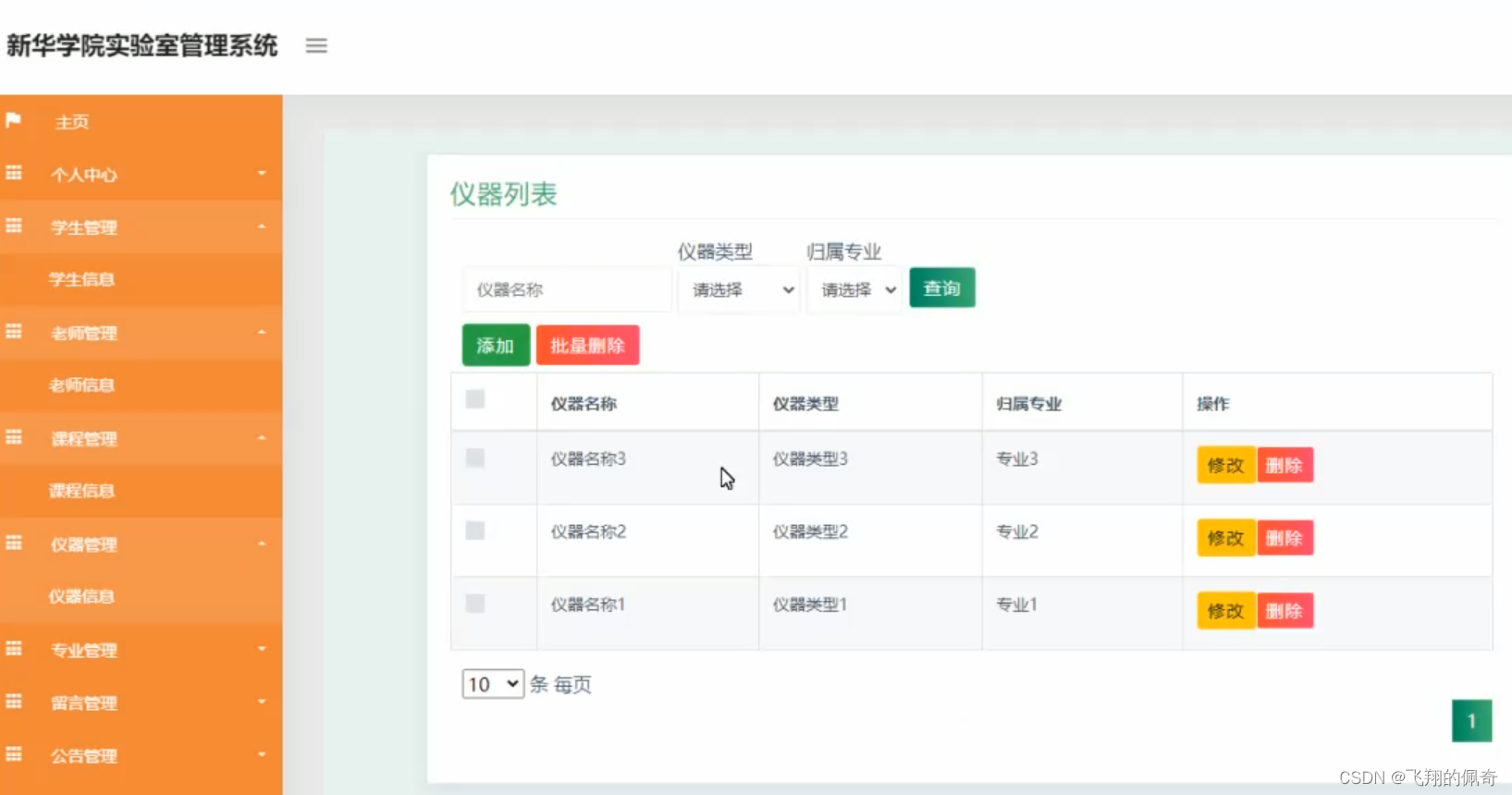This screenshot has width=1512, height=795.
Task: Expand the 公告管理 menu arrow
Action: click(x=262, y=754)
